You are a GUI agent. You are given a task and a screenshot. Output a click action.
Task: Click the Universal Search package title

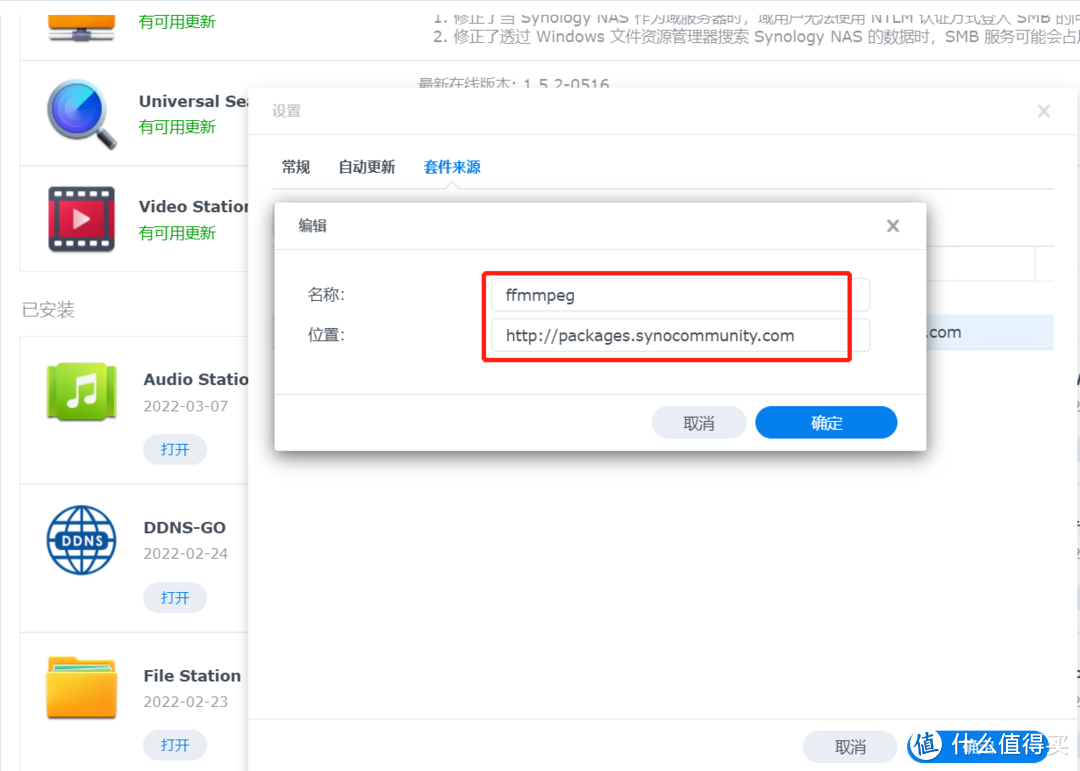[194, 101]
